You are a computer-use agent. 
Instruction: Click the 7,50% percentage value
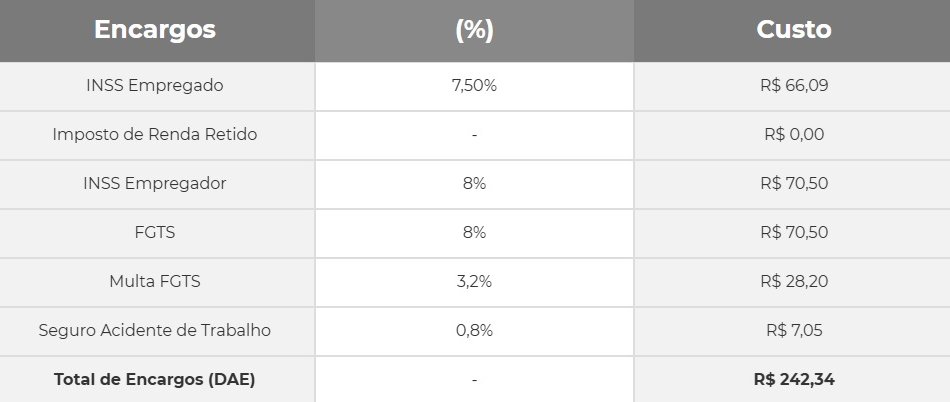[474, 86]
